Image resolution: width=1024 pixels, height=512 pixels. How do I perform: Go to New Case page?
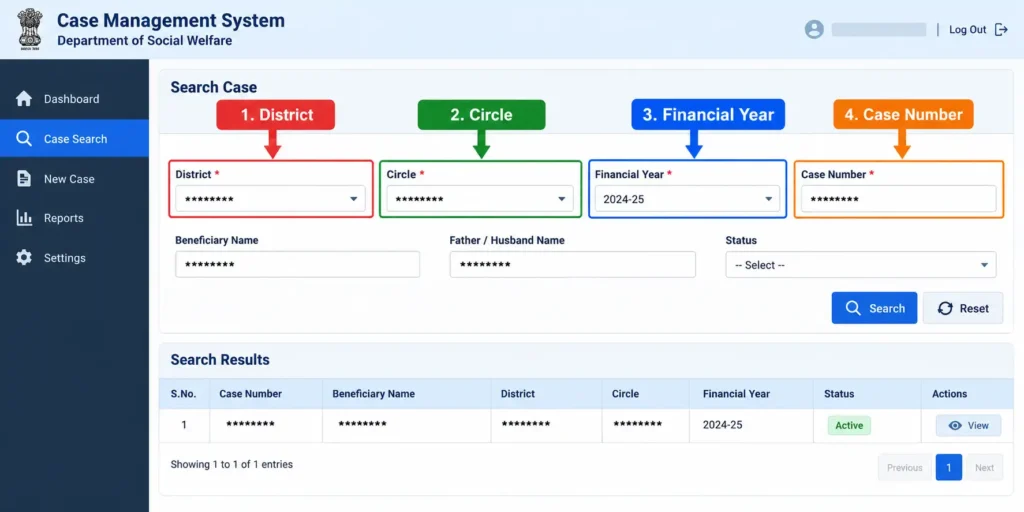[x=74, y=178]
